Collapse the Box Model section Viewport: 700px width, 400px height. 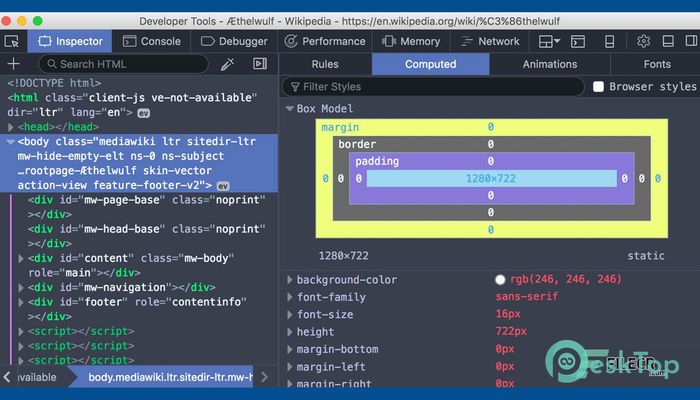coord(290,108)
